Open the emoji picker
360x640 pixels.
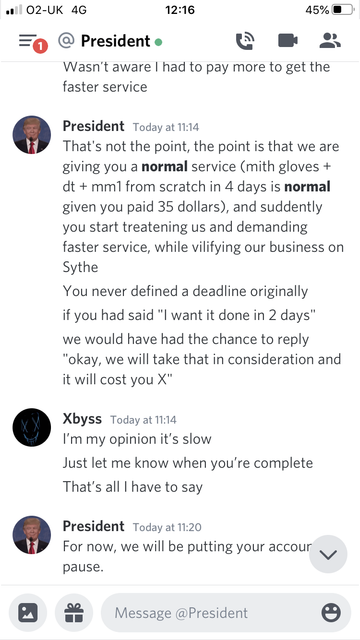click(x=331, y=613)
